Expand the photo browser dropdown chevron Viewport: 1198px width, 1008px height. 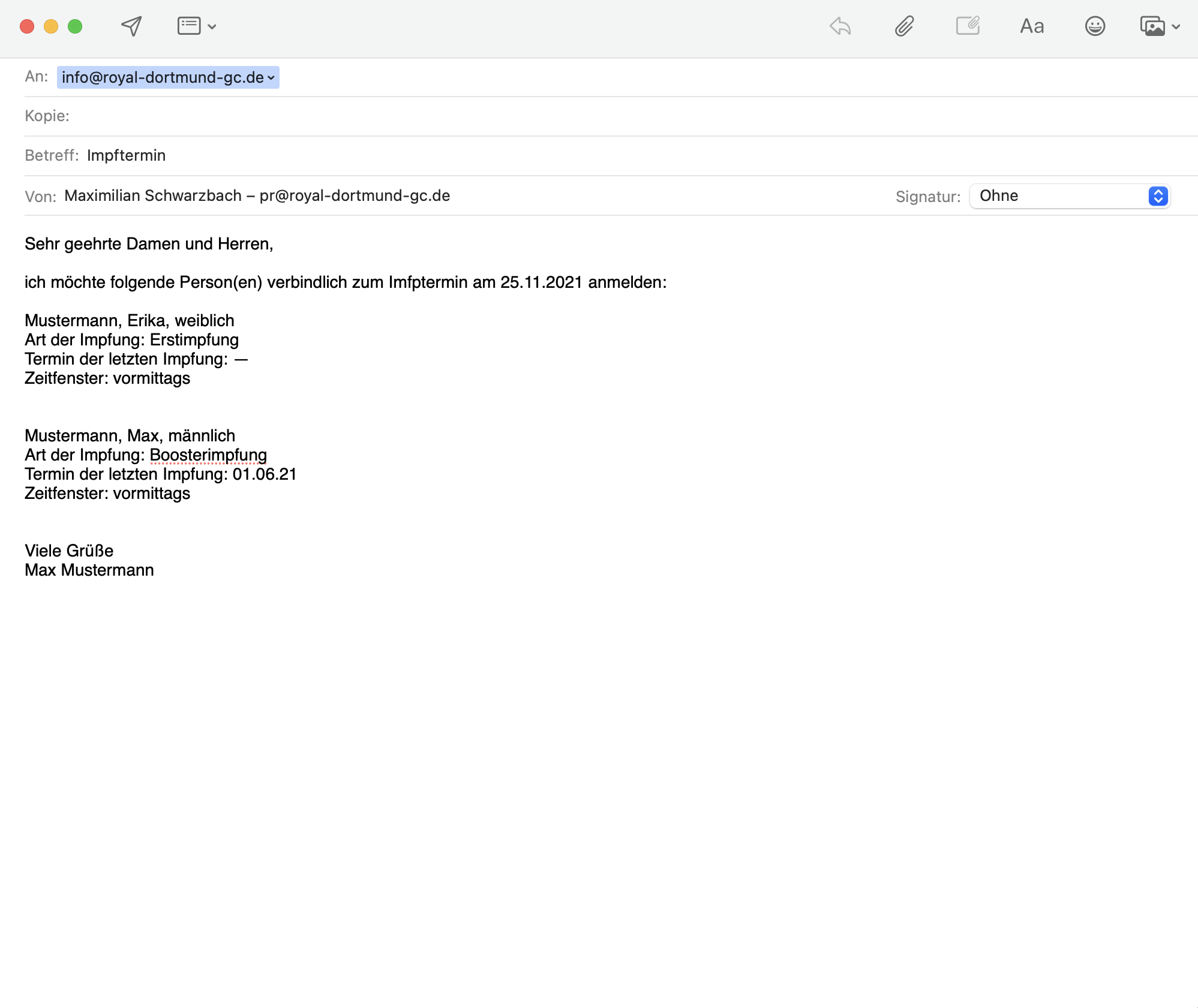1176,27
